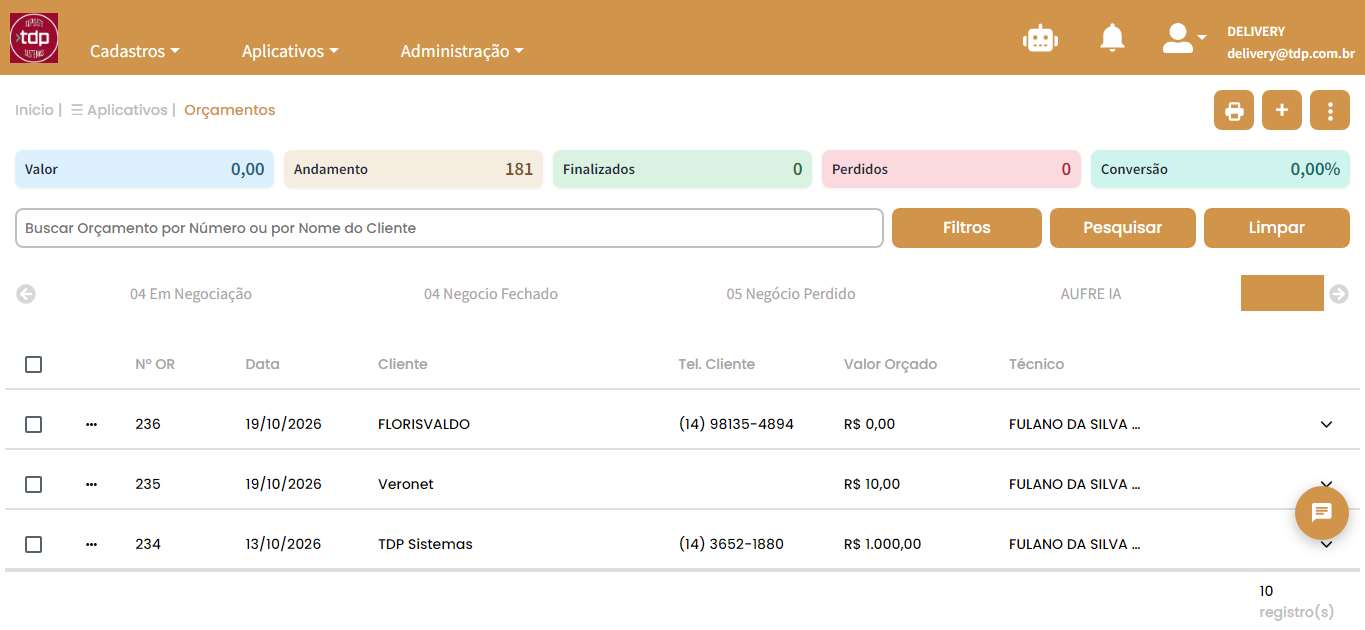
Task: Select the 04 Negocio Fechado stage tab
Action: click(491, 294)
